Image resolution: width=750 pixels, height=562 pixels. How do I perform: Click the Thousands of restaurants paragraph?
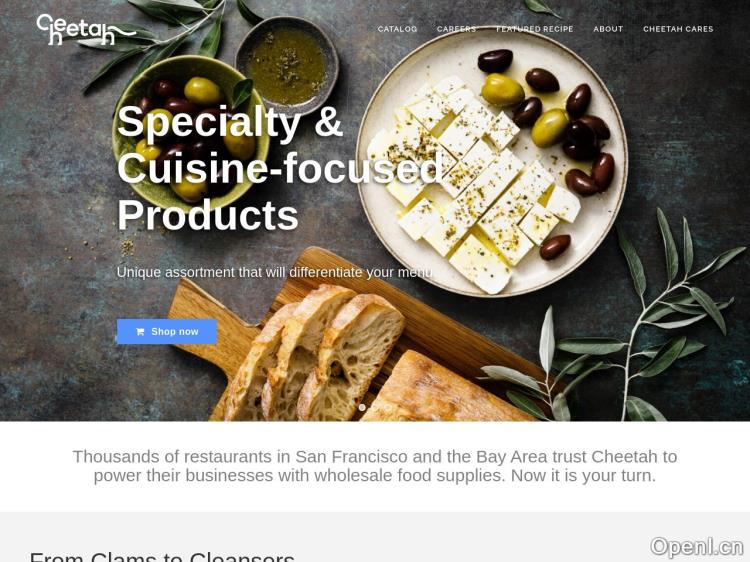point(375,466)
